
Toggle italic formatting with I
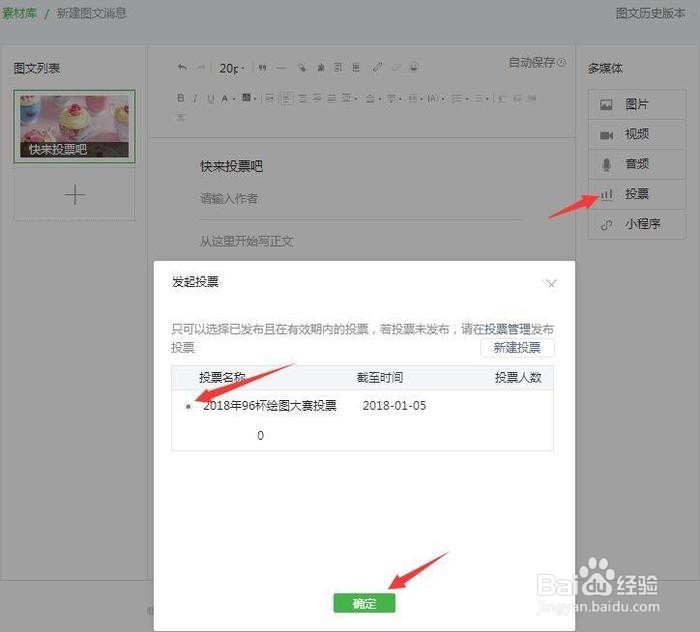pyautogui.click(x=195, y=98)
